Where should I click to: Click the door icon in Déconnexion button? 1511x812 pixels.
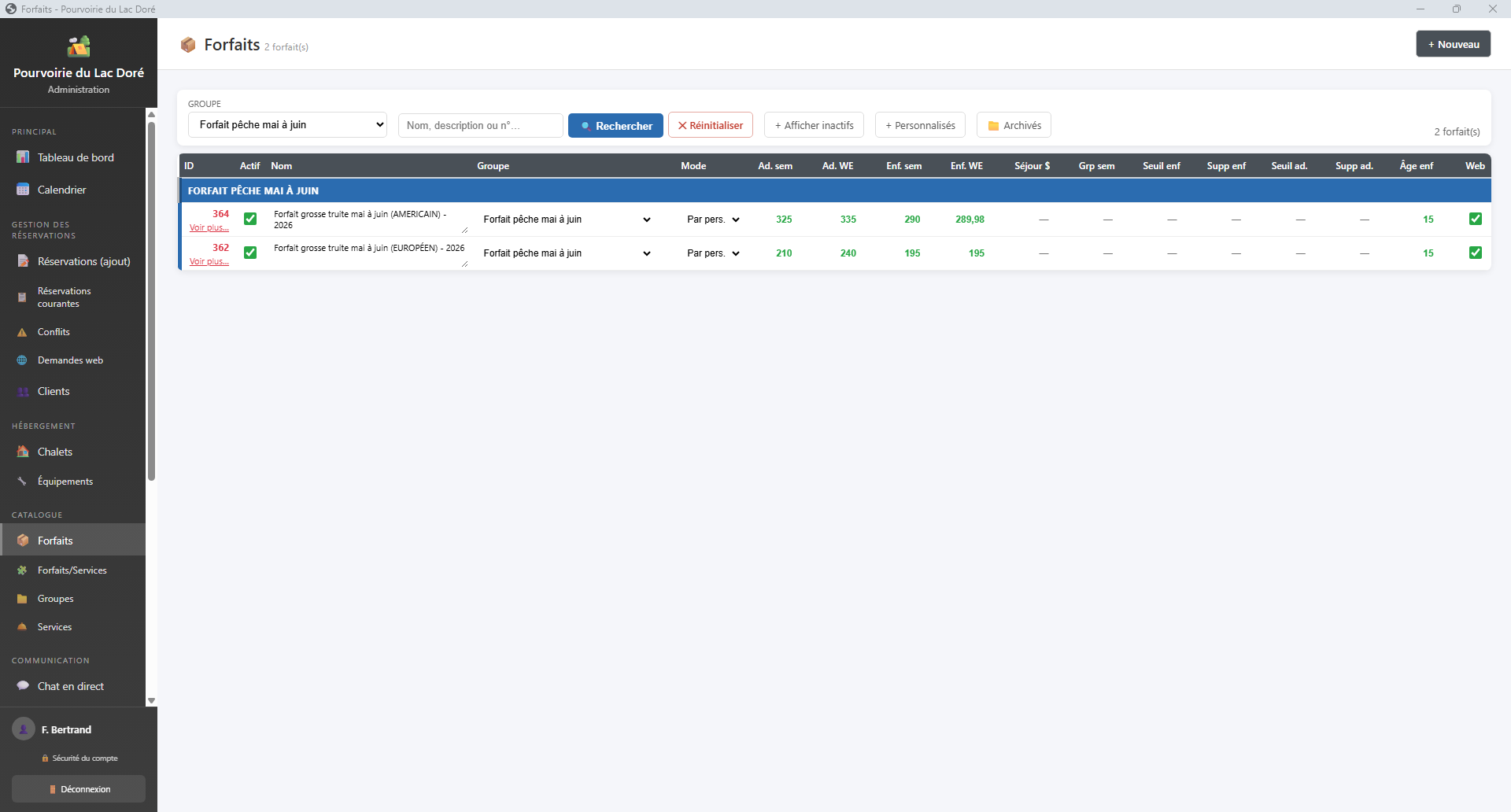pyautogui.click(x=53, y=789)
